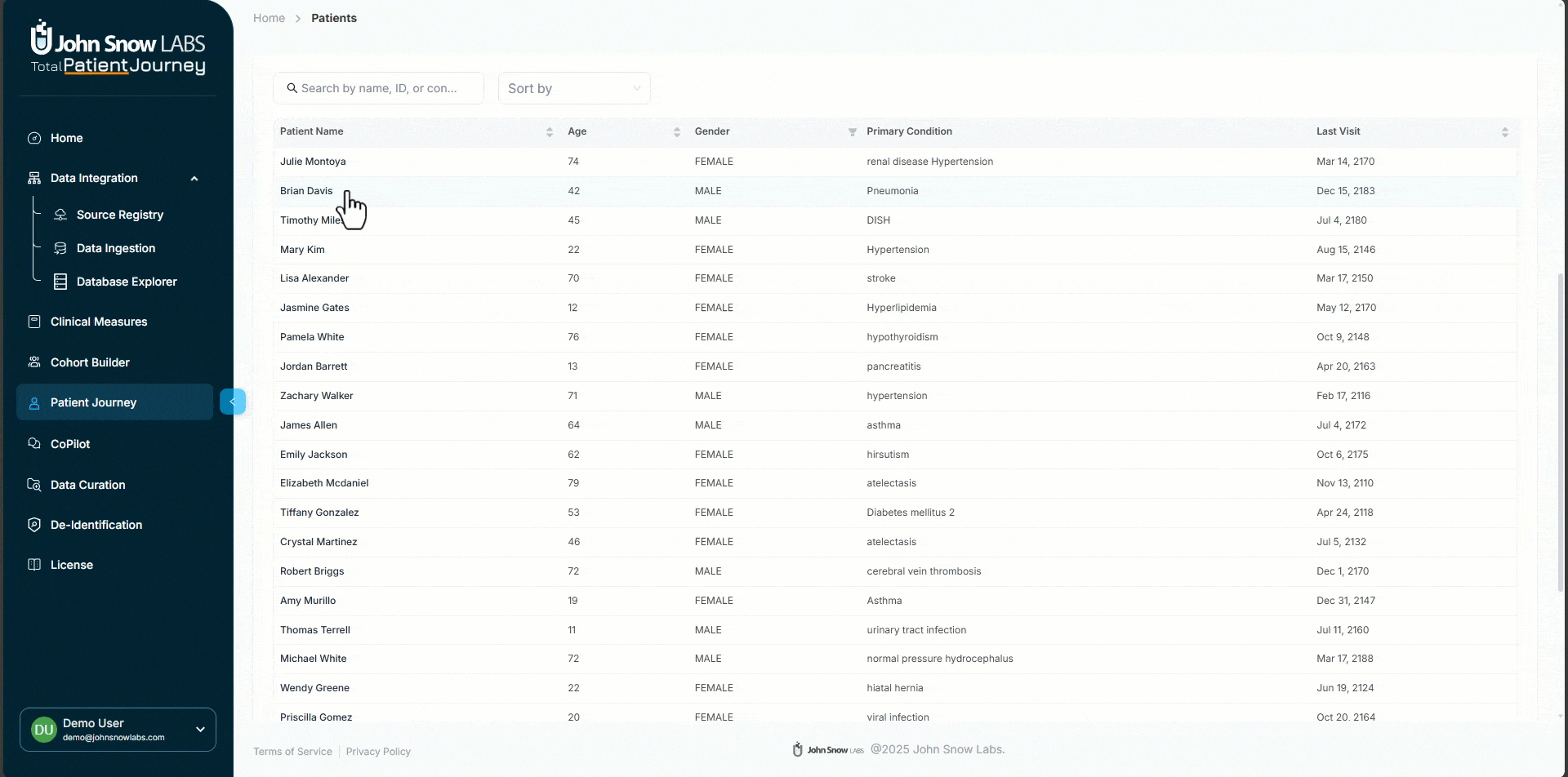
Task: Open Data Curation from sidebar
Action: coord(87,485)
